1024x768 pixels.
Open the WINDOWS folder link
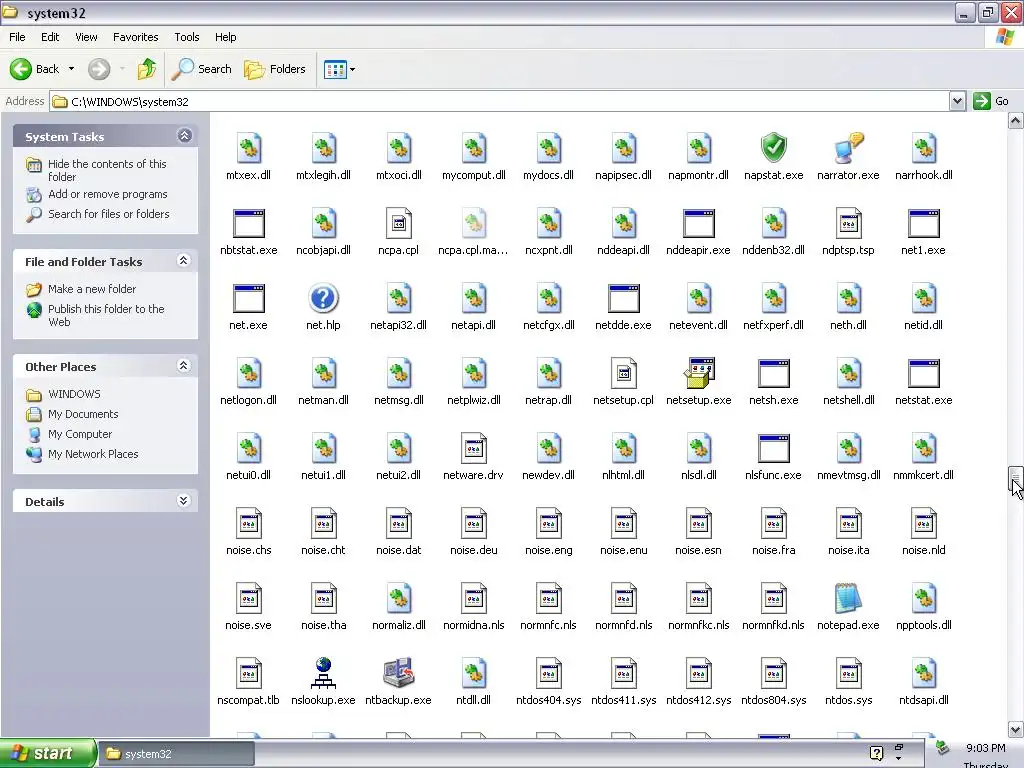(74, 394)
